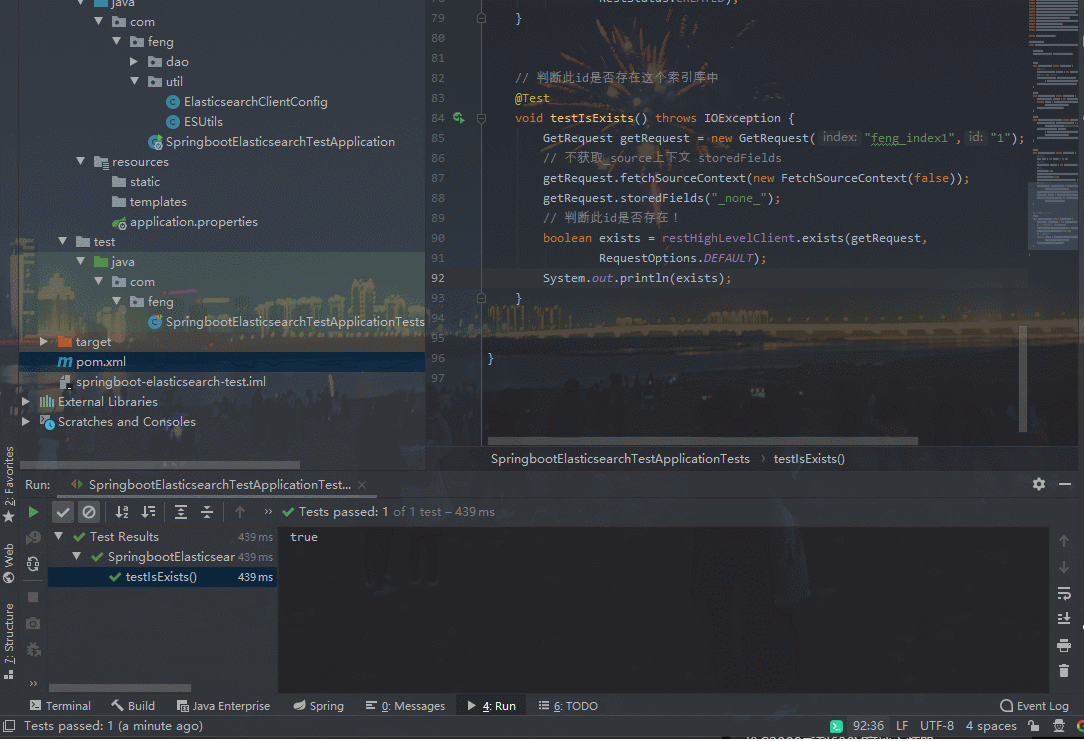Open the Favorites side panel
The image size is (1084, 741).
(9, 484)
